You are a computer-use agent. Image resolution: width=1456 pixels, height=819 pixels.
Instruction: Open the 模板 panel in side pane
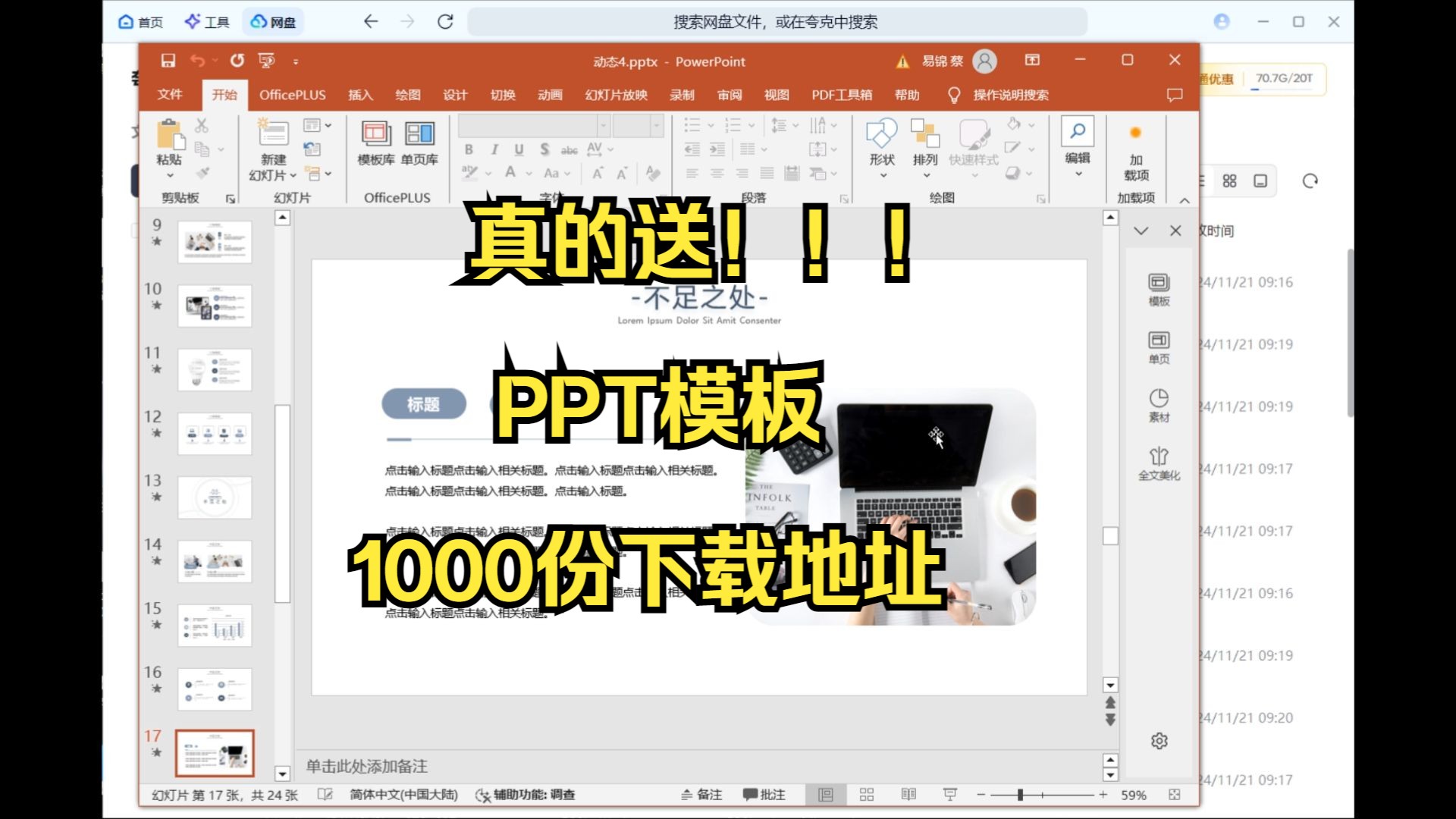coord(1159,290)
